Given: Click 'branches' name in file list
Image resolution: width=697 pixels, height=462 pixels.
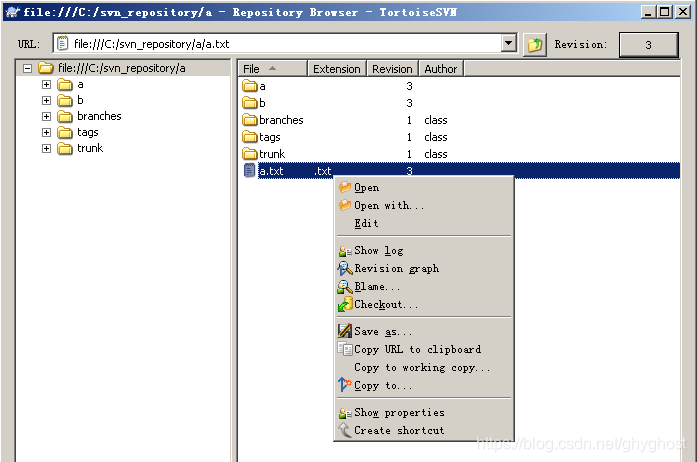Looking at the screenshot, I should pyautogui.click(x=281, y=120).
